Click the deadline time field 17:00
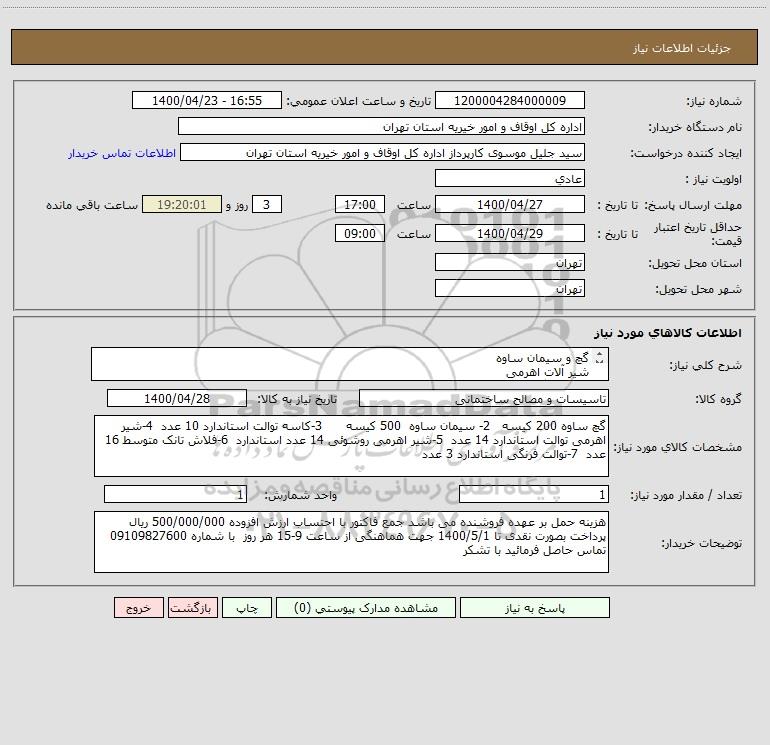Screen dimensions: 770x745 (x=359, y=204)
